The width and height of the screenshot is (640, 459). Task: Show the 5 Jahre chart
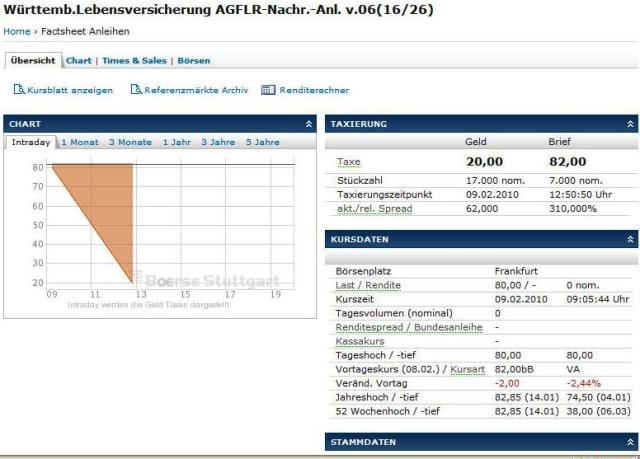click(263, 142)
